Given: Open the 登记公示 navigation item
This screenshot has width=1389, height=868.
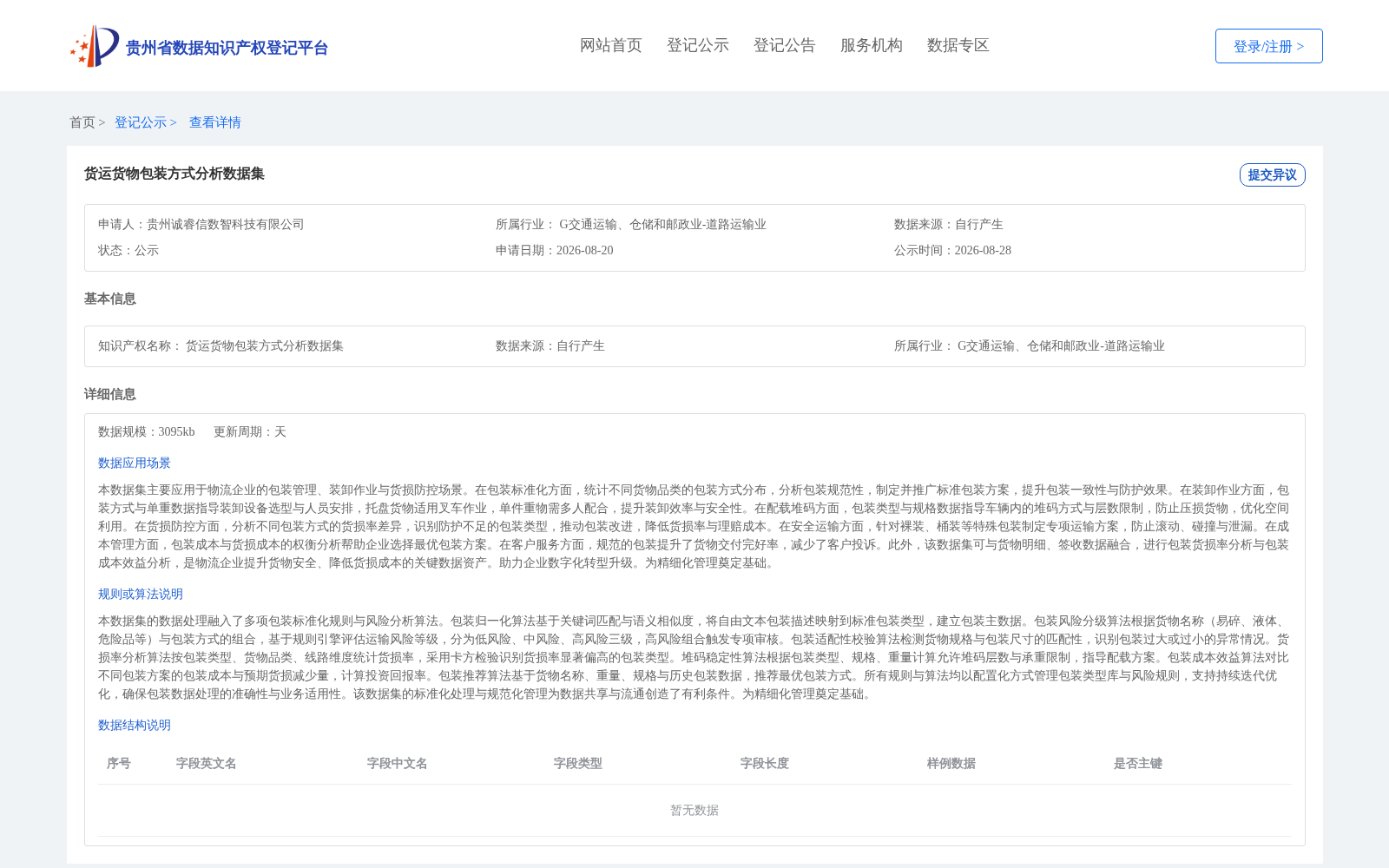Looking at the screenshot, I should (698, 45).
